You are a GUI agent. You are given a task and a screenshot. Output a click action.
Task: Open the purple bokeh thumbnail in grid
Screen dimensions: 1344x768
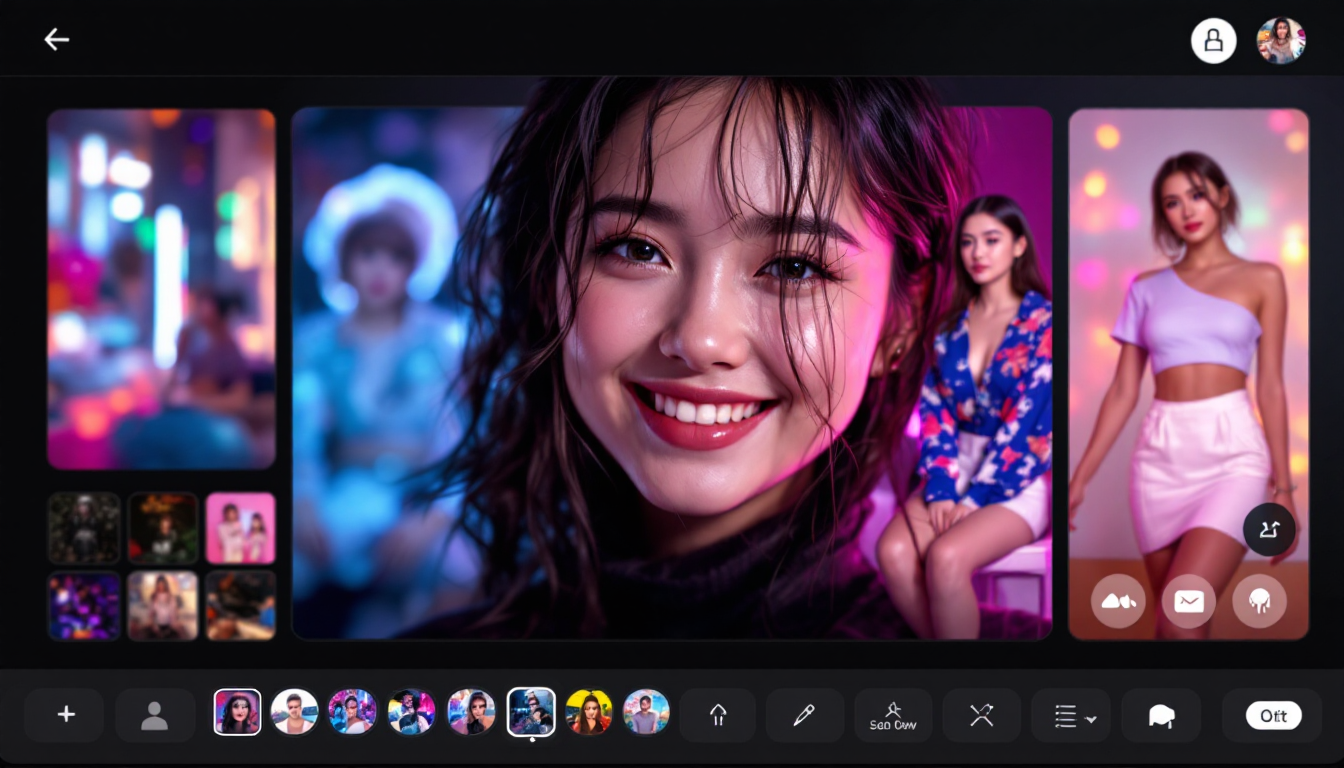[84, 606]
